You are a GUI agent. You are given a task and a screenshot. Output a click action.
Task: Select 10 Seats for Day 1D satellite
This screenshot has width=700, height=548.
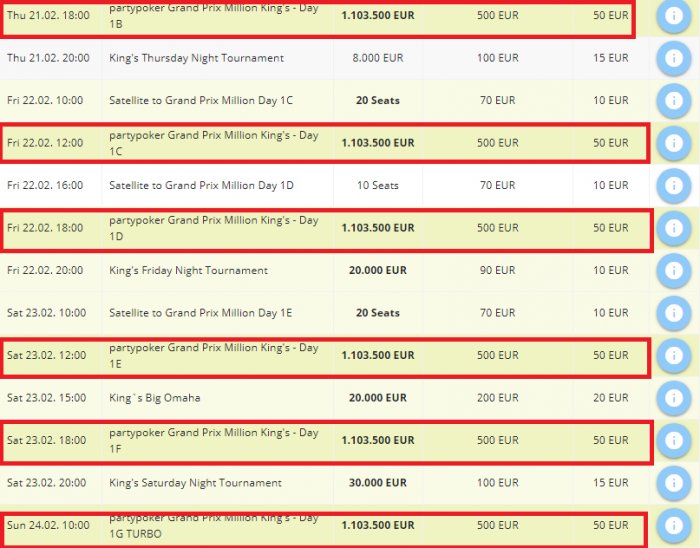tap(378, 185)
